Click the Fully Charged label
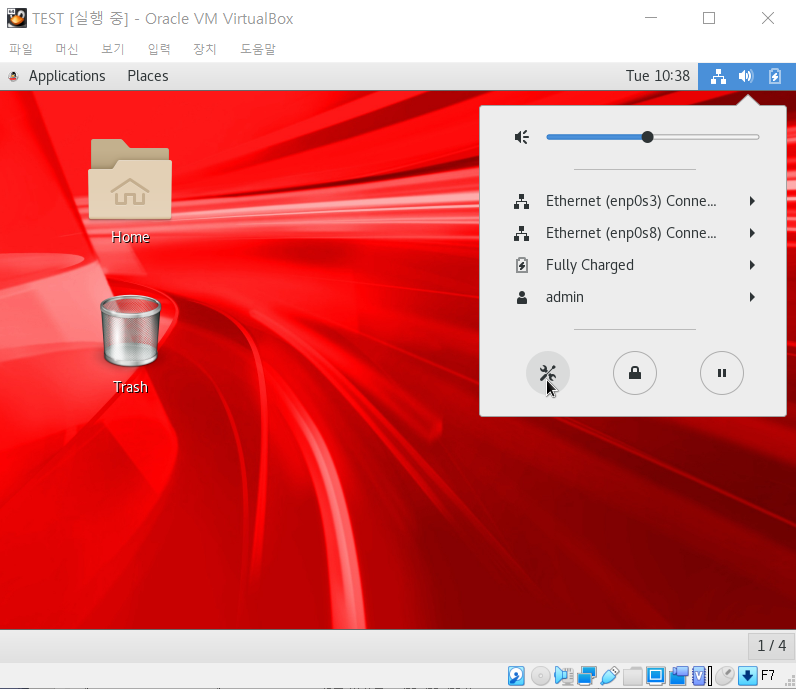796x689 pixels. click(590, 265)
